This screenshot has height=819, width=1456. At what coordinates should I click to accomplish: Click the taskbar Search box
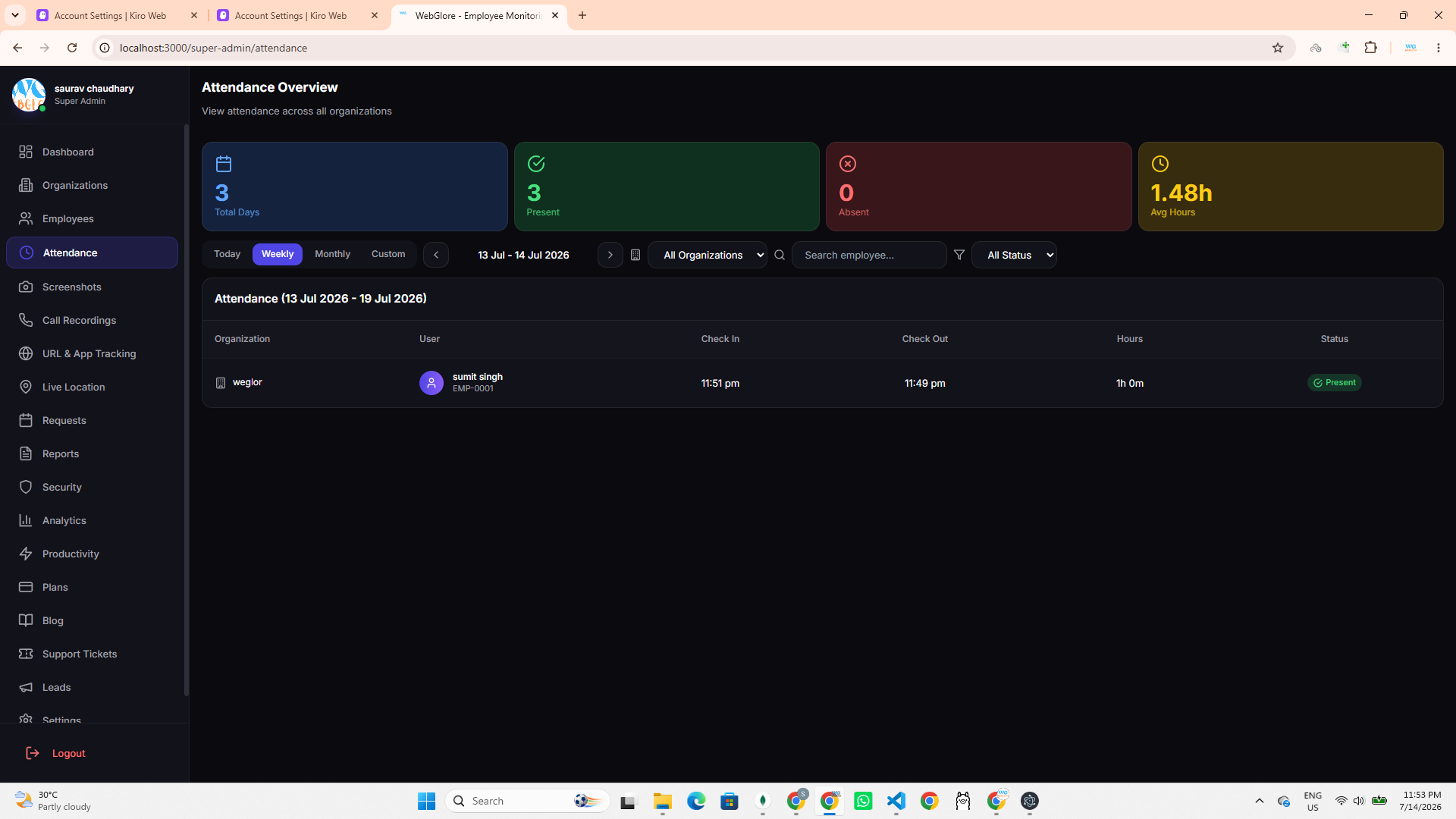pyautogui.click(x=528, y=801)
